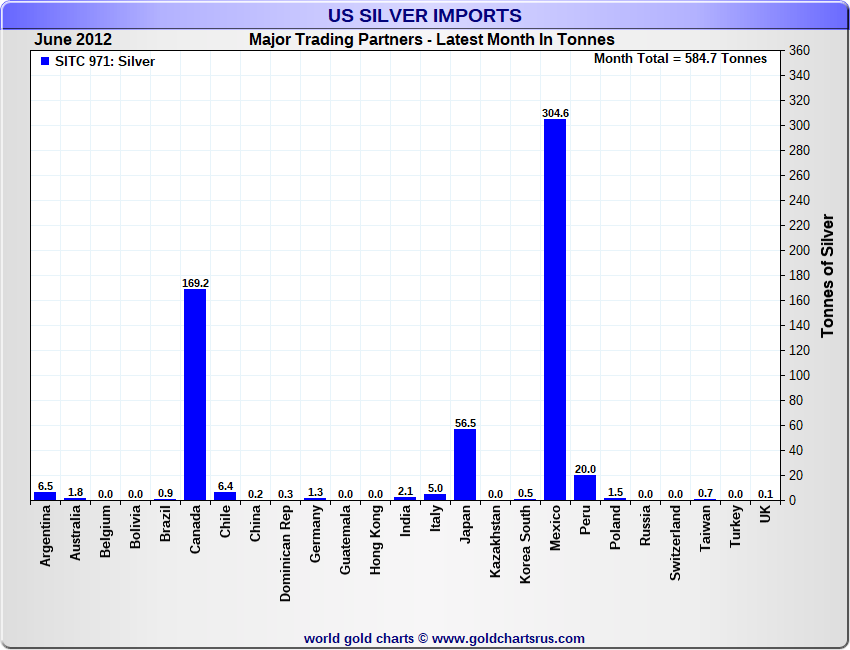Click the 169.2 value label above Canada
This screenshot has height=650, width=850.
pos(195,283)
